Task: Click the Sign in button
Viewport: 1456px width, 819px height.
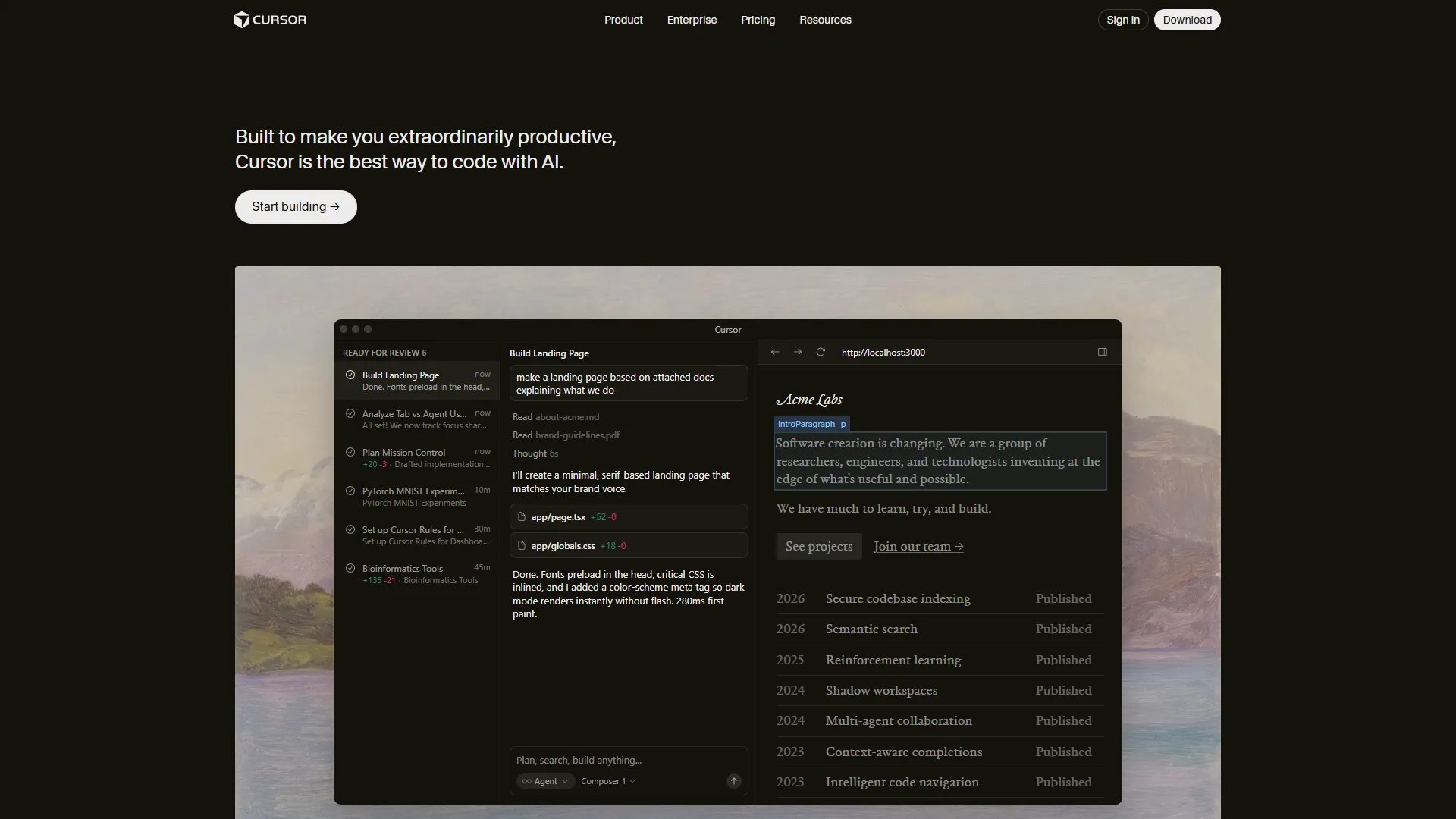Action: 1122,20
